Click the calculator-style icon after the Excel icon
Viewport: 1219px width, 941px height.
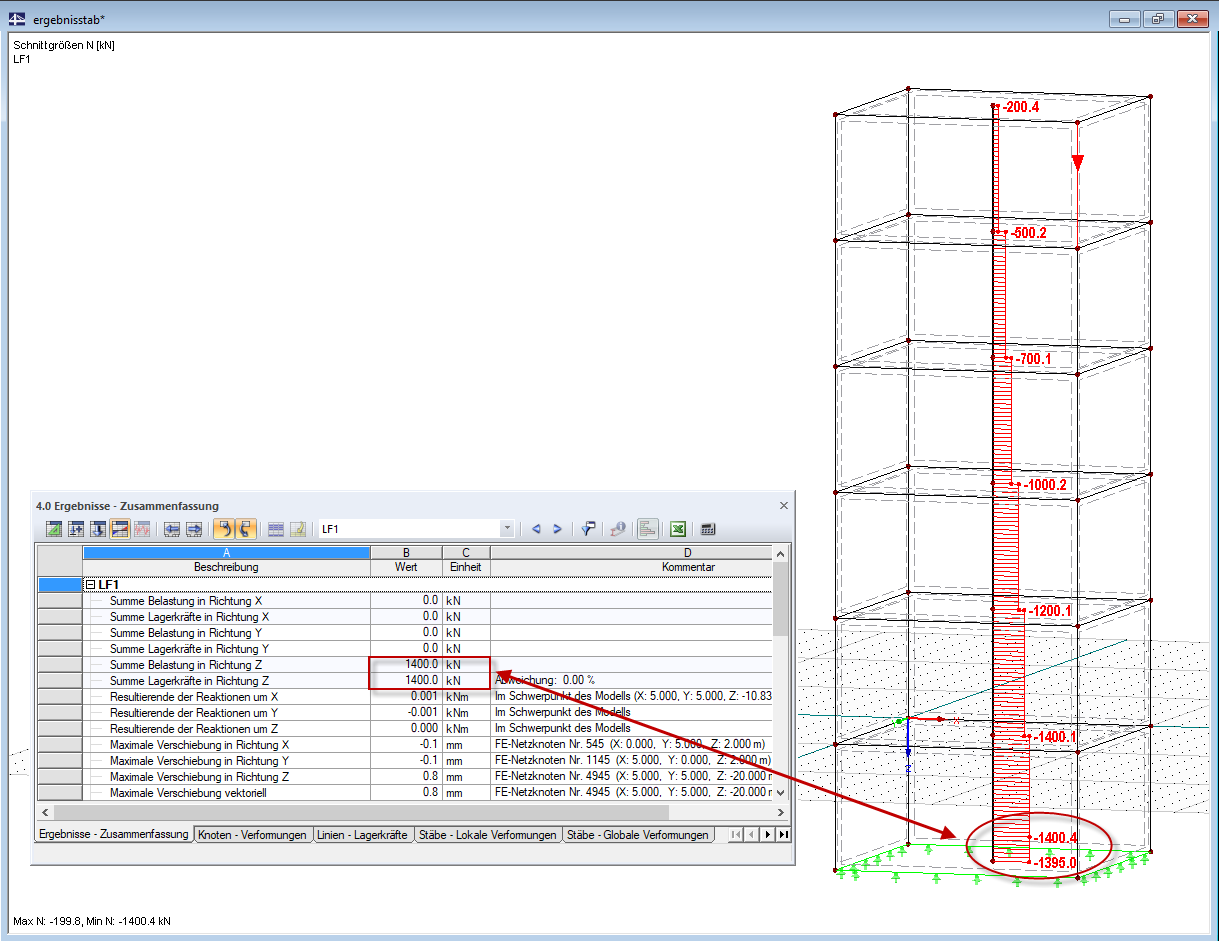point(707,529)
